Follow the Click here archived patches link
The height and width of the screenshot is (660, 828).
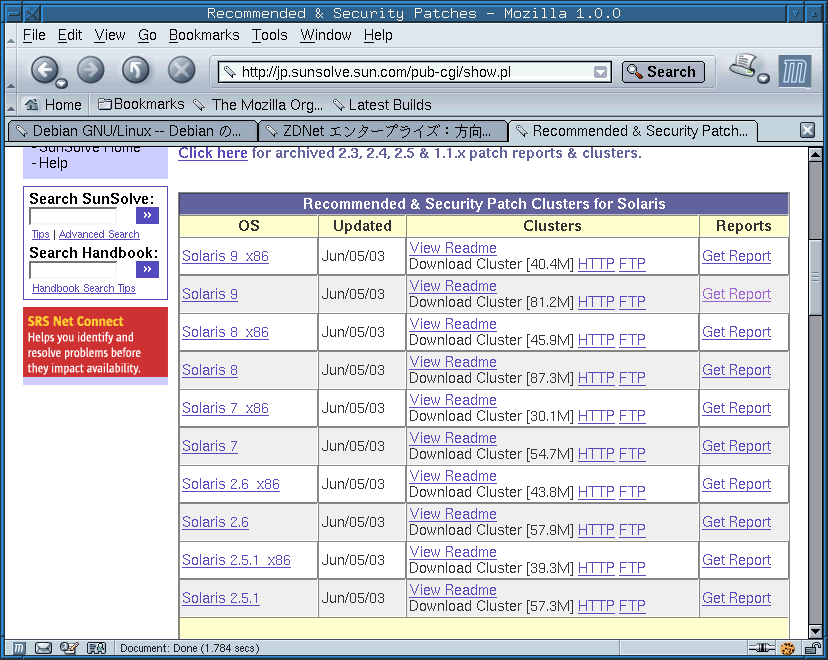pyautogui.click(x=213, y=153)
